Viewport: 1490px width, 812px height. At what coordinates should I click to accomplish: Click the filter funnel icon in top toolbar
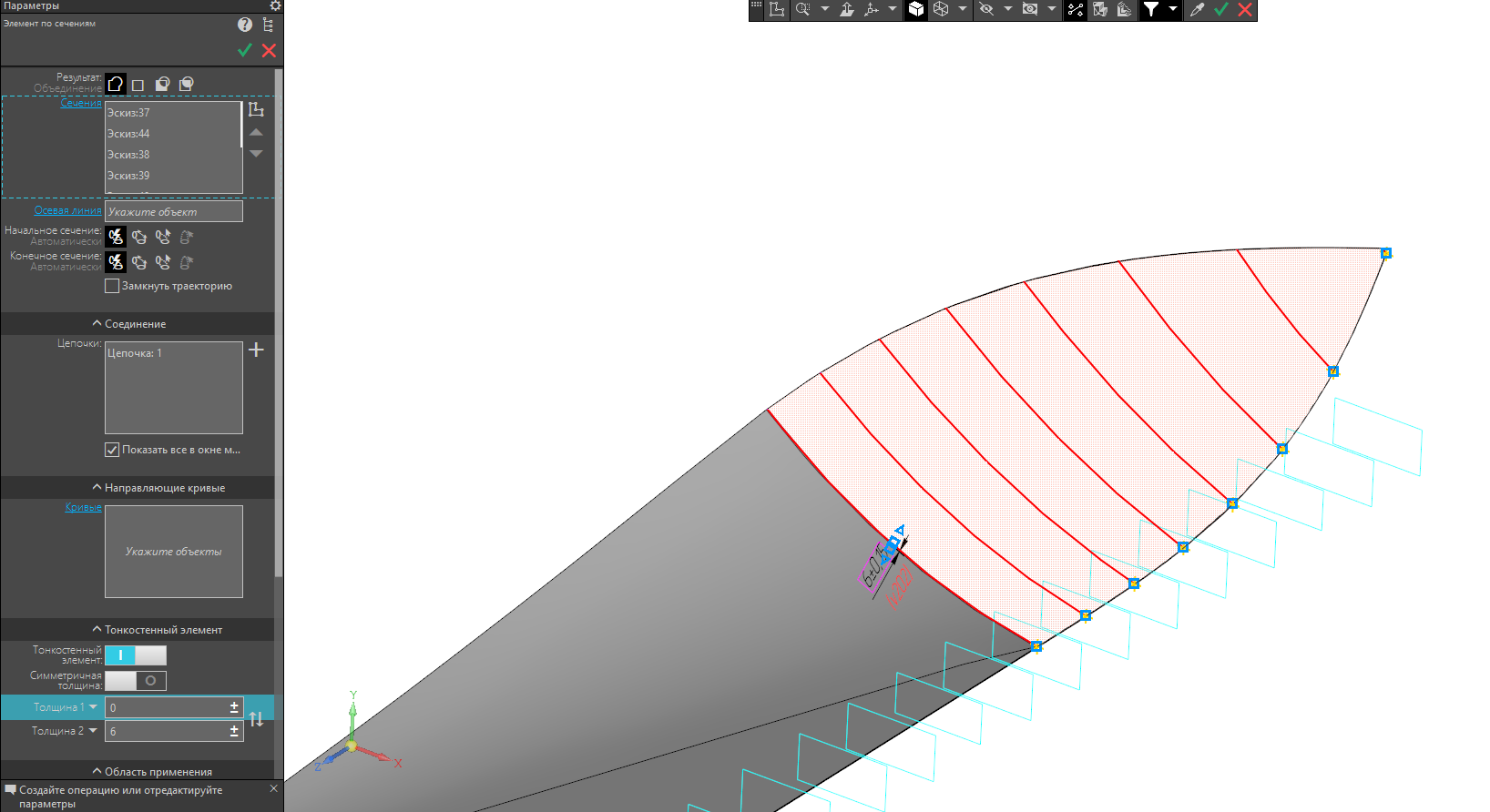[x=1151, y=9]
